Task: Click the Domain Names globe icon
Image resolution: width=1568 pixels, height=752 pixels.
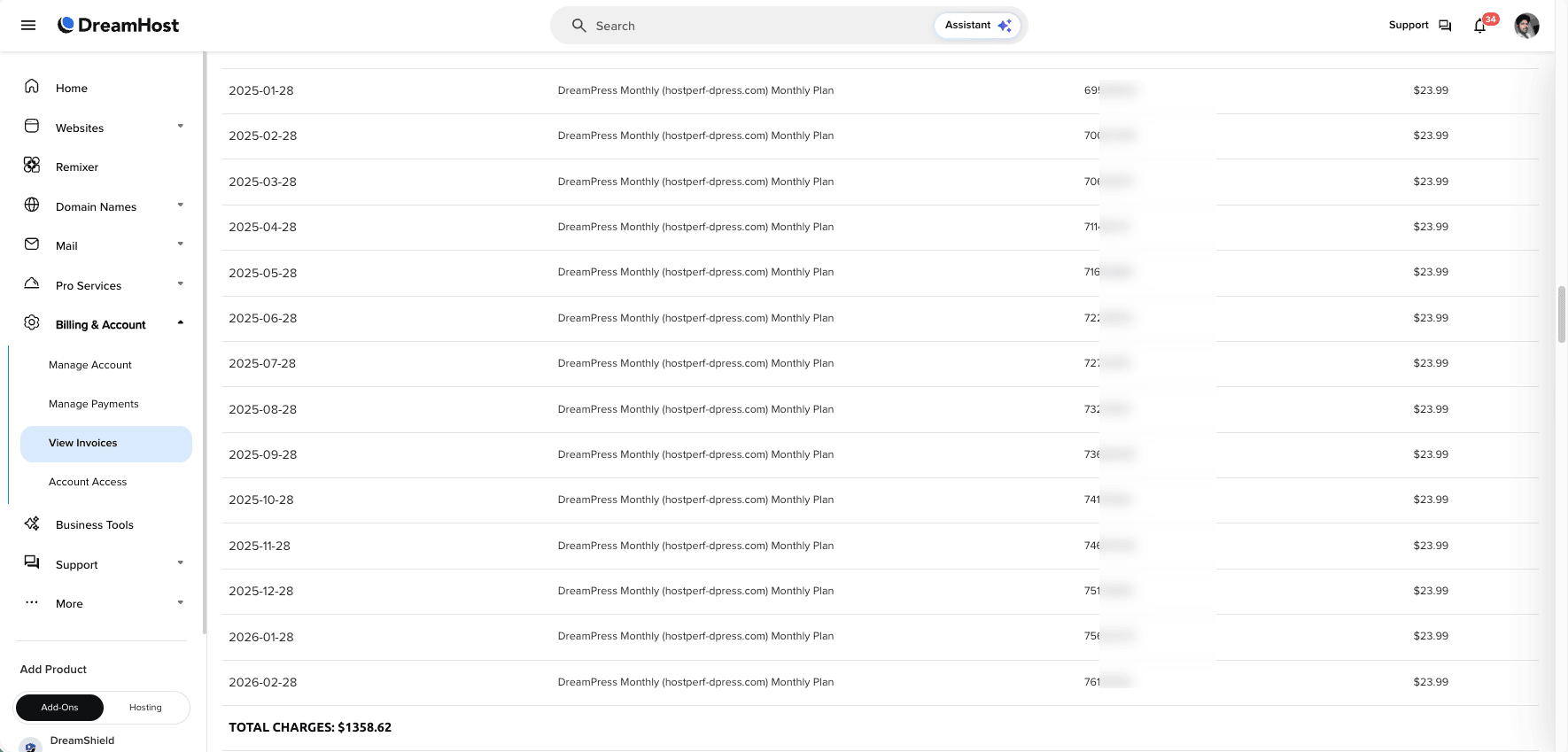Action: (32, 205)
